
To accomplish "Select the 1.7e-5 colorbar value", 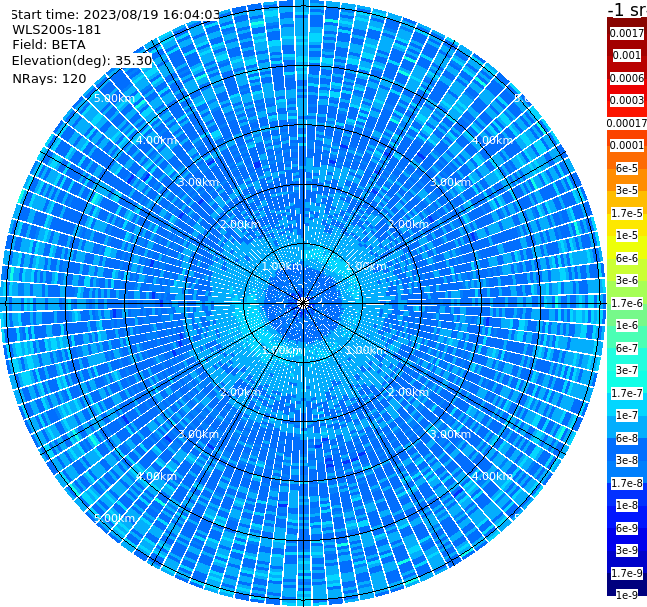I will [x=627, y=213].
